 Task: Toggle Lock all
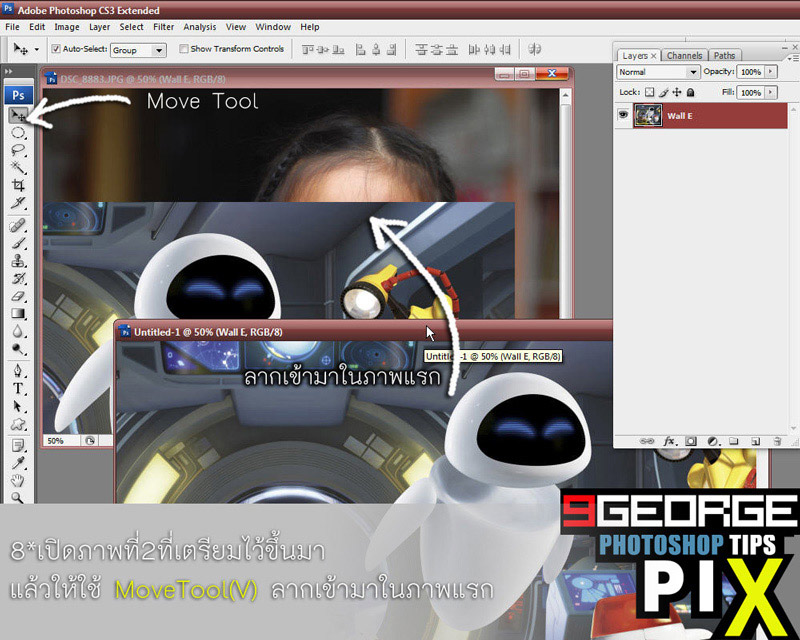tap(690, 92)
